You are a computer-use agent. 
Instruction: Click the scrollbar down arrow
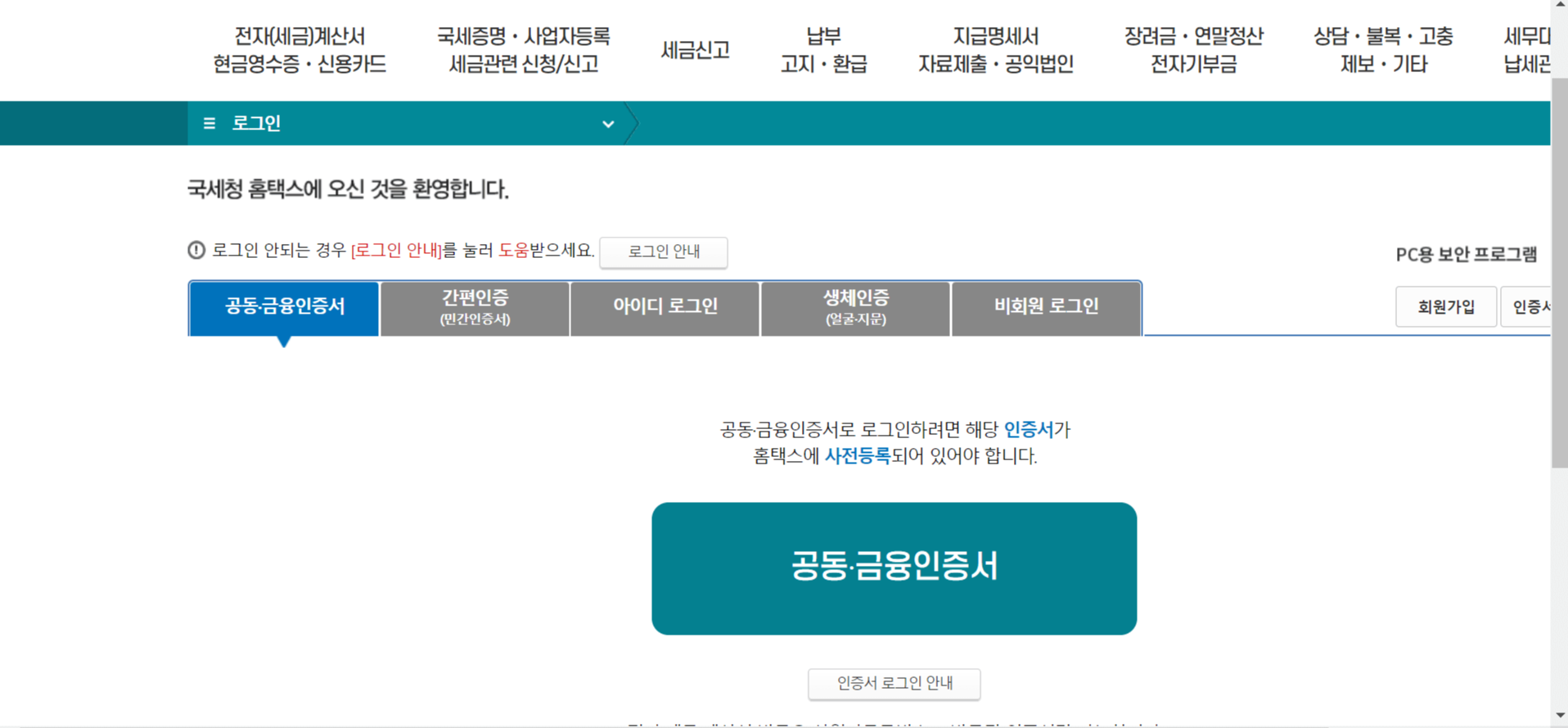[1559, 717]
